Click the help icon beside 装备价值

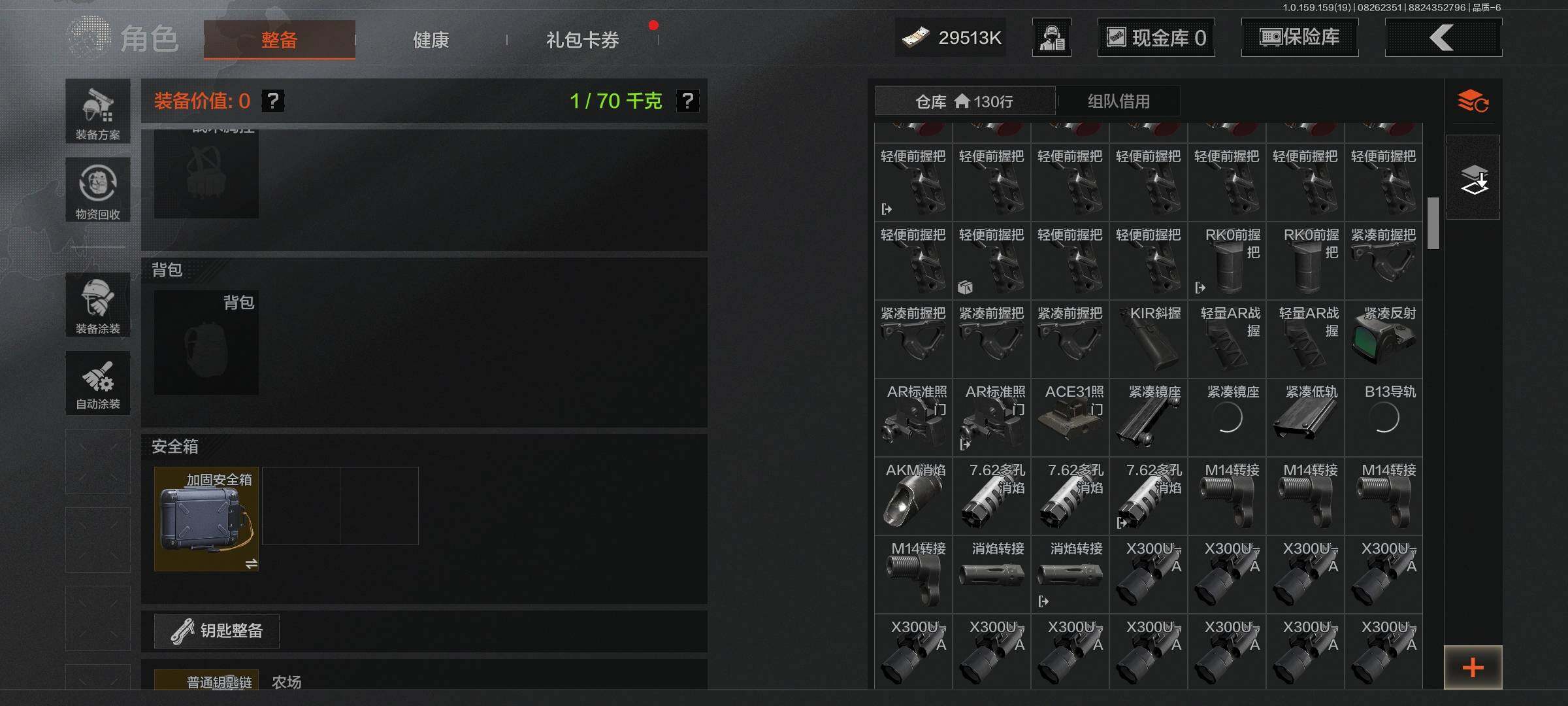tap(273, 101)
